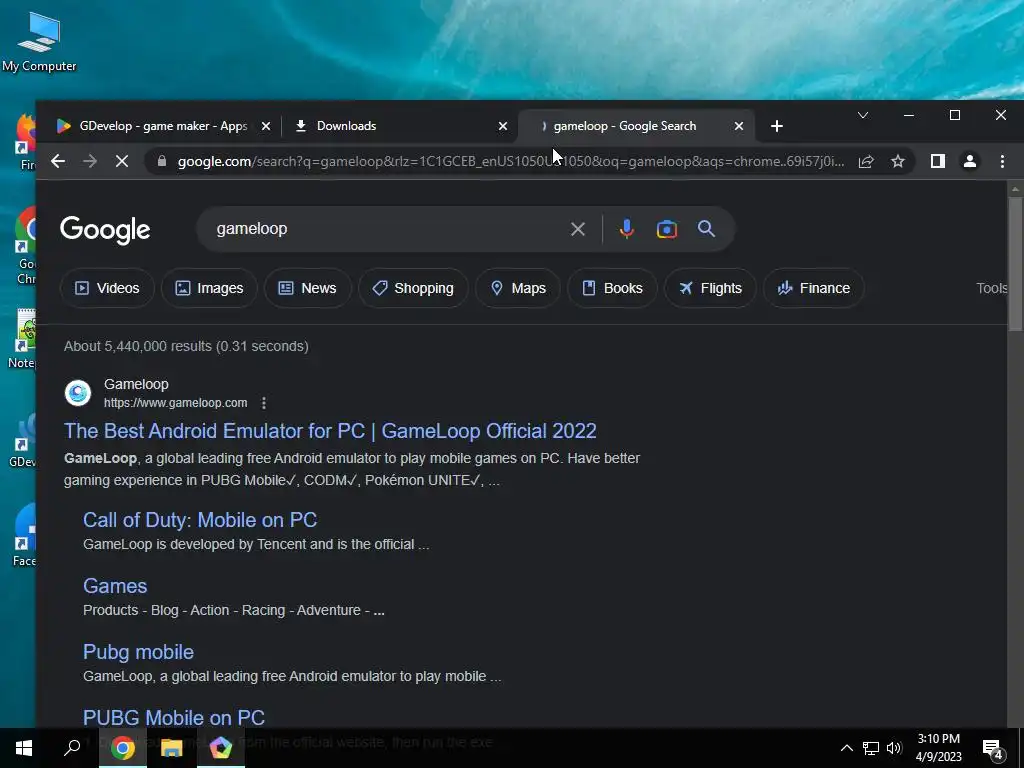
Task: Open Chrome three-dot menu
Action: (1002, 161)
